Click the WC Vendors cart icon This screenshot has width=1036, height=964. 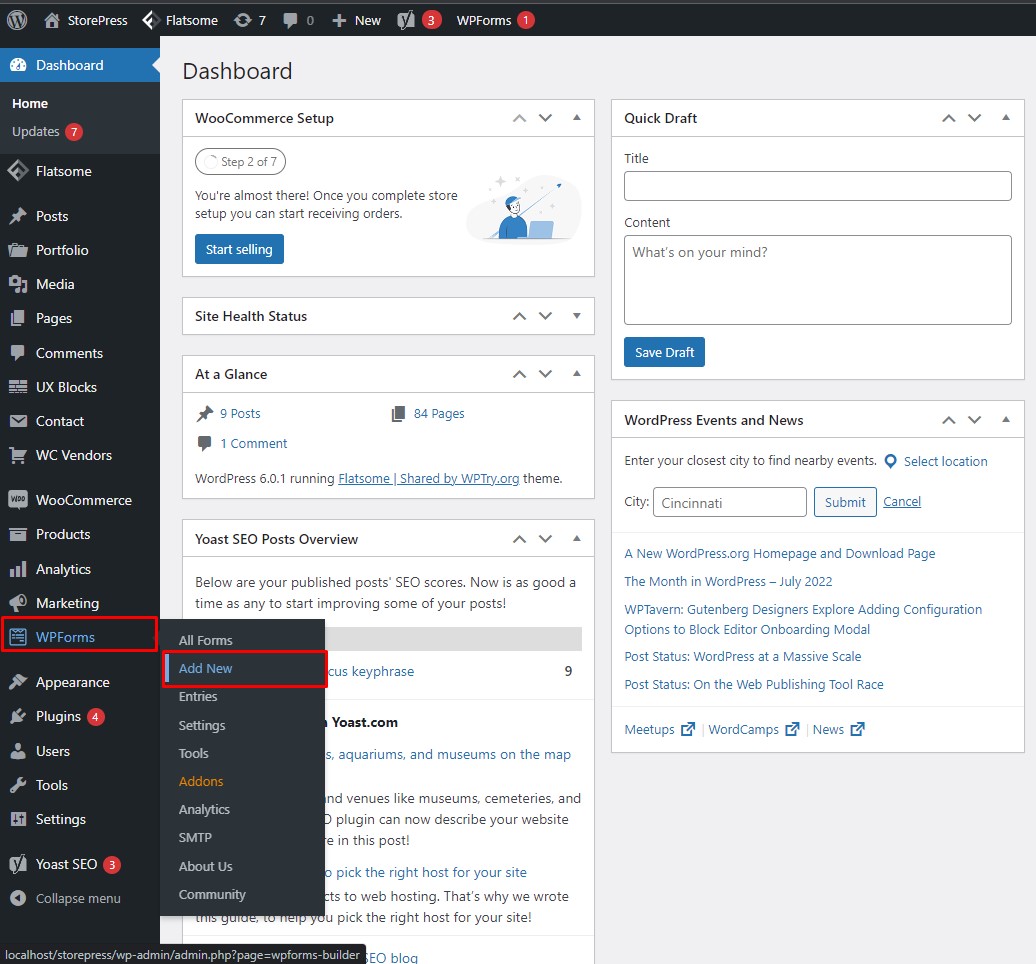coord(18,455)
